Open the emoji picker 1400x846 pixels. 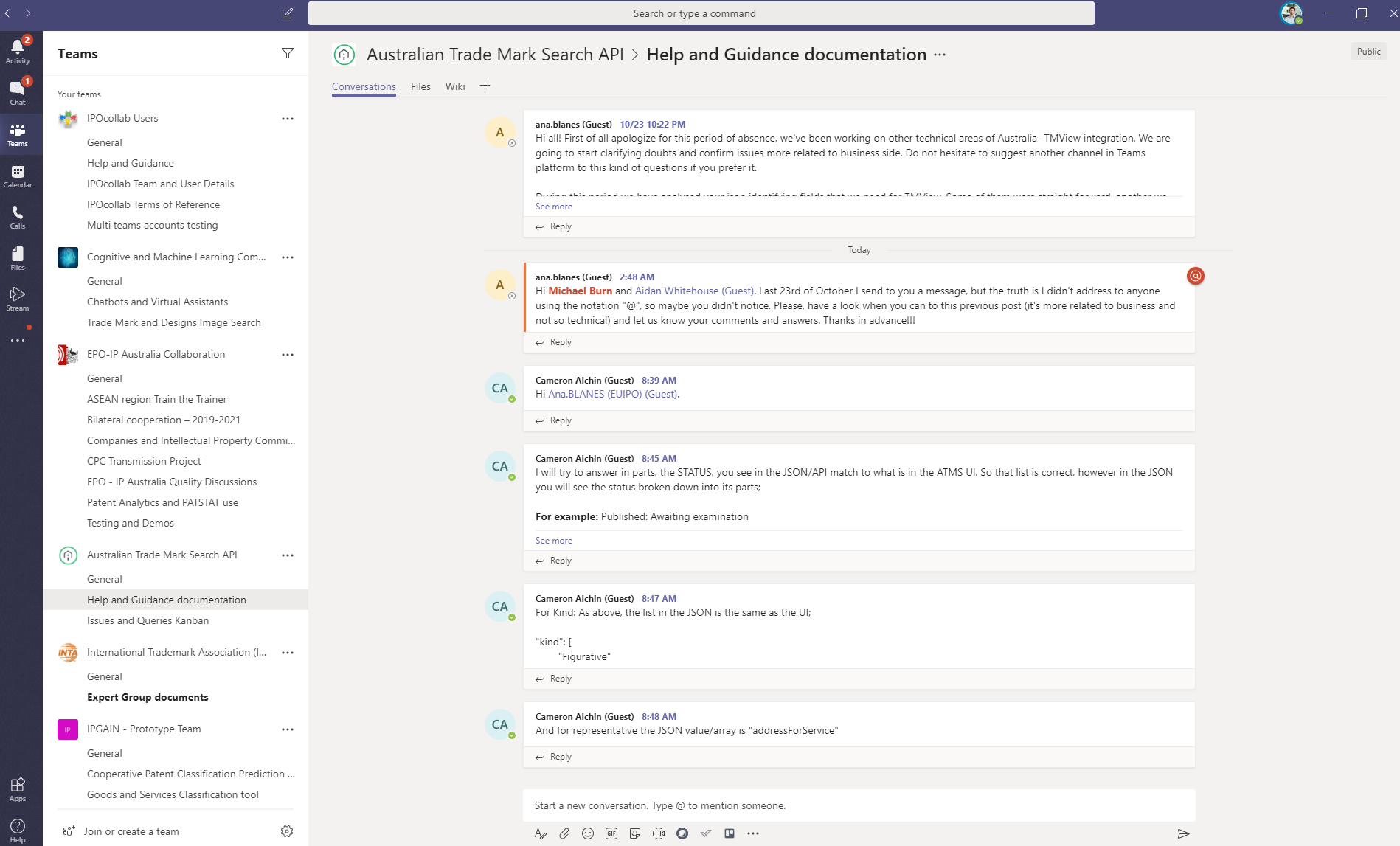pyautogui.click(x=588, y=833)
